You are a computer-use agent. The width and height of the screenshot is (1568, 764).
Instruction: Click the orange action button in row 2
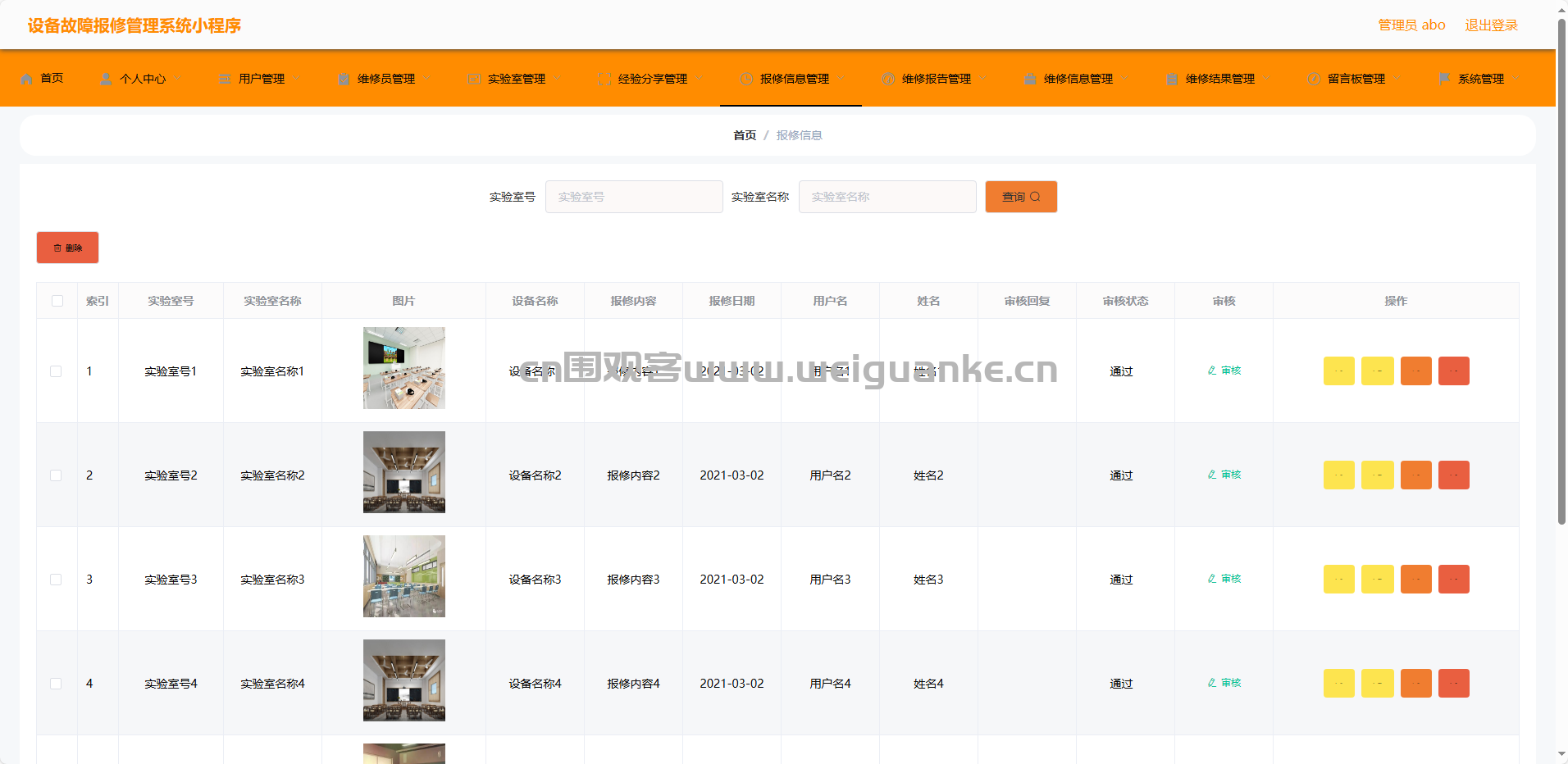click(1416, 475)
